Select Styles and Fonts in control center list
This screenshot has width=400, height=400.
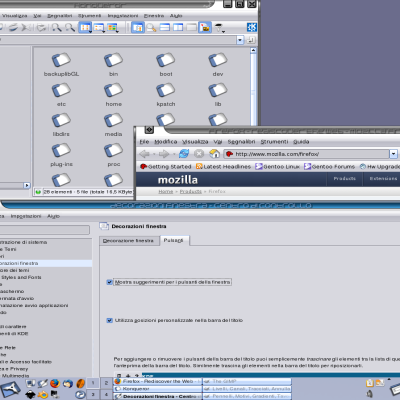tap(21, 277)
